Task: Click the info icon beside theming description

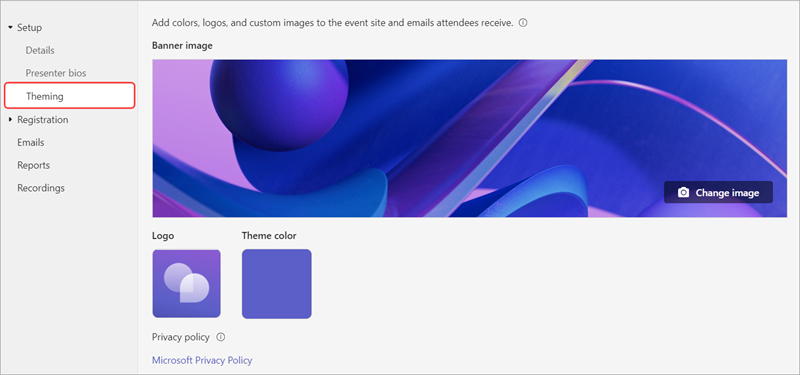Action: point(523,23)
